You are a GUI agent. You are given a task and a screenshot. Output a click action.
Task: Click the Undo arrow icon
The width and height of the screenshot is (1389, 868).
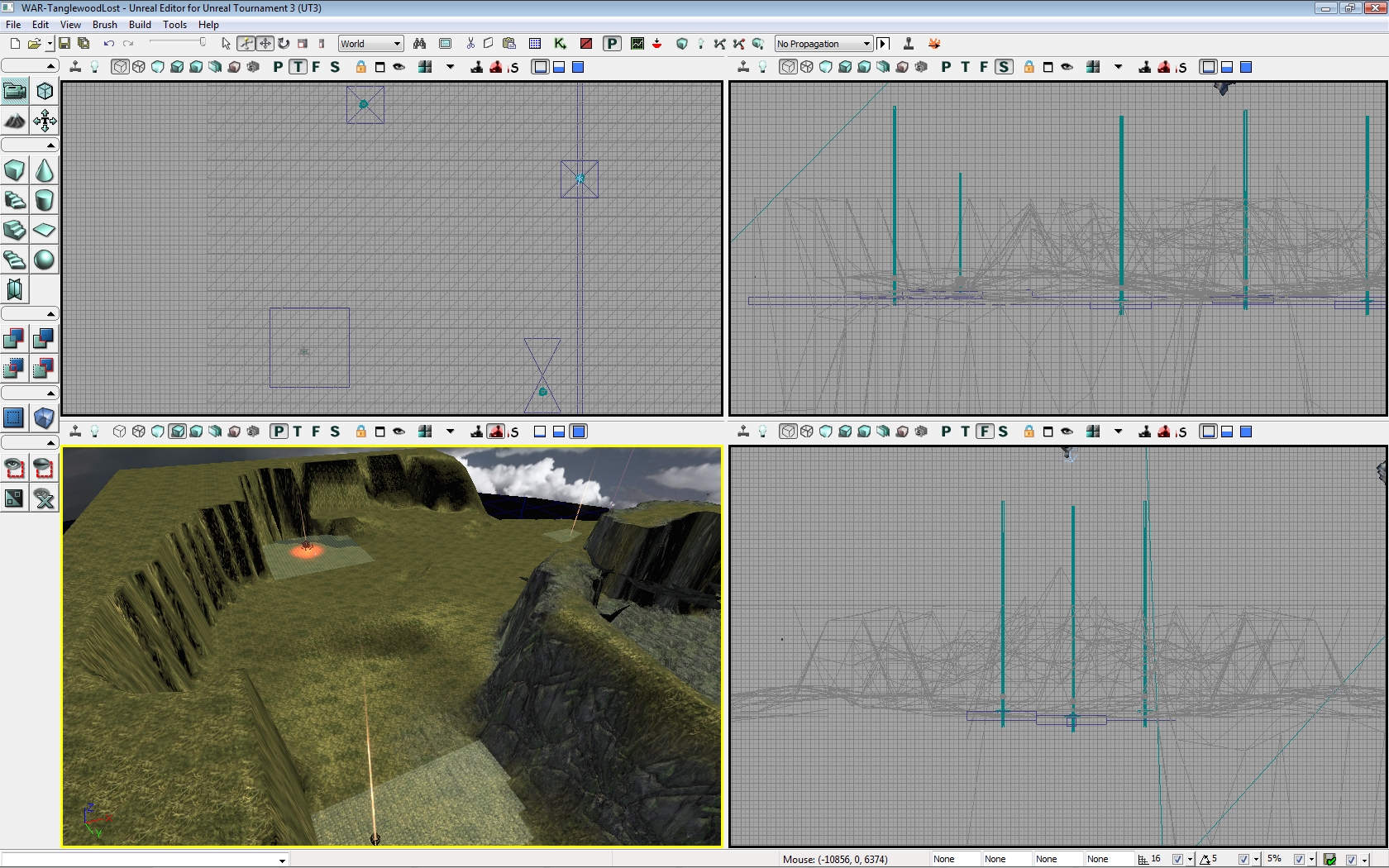(108, 44)
